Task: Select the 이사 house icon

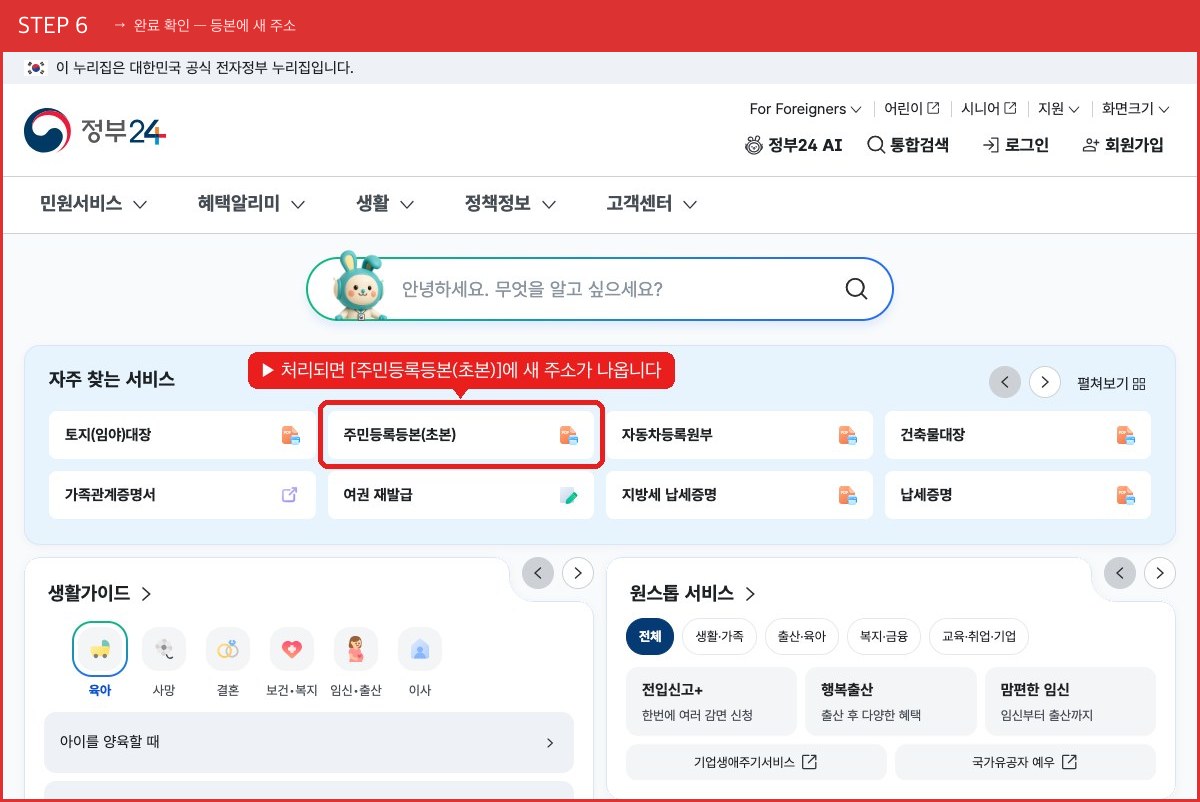Action: pyautogui.click(x=420, y=650)
